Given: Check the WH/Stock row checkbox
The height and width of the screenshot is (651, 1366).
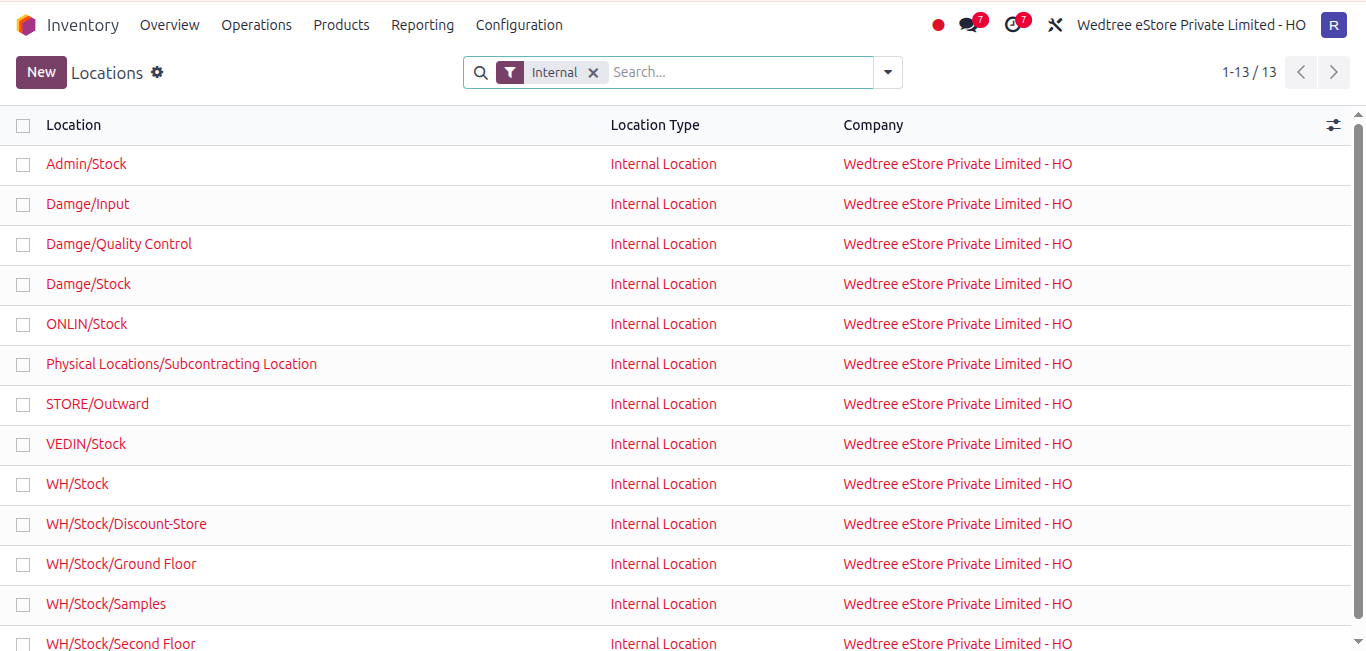Looking at the screenshot, I should [23, 485].
